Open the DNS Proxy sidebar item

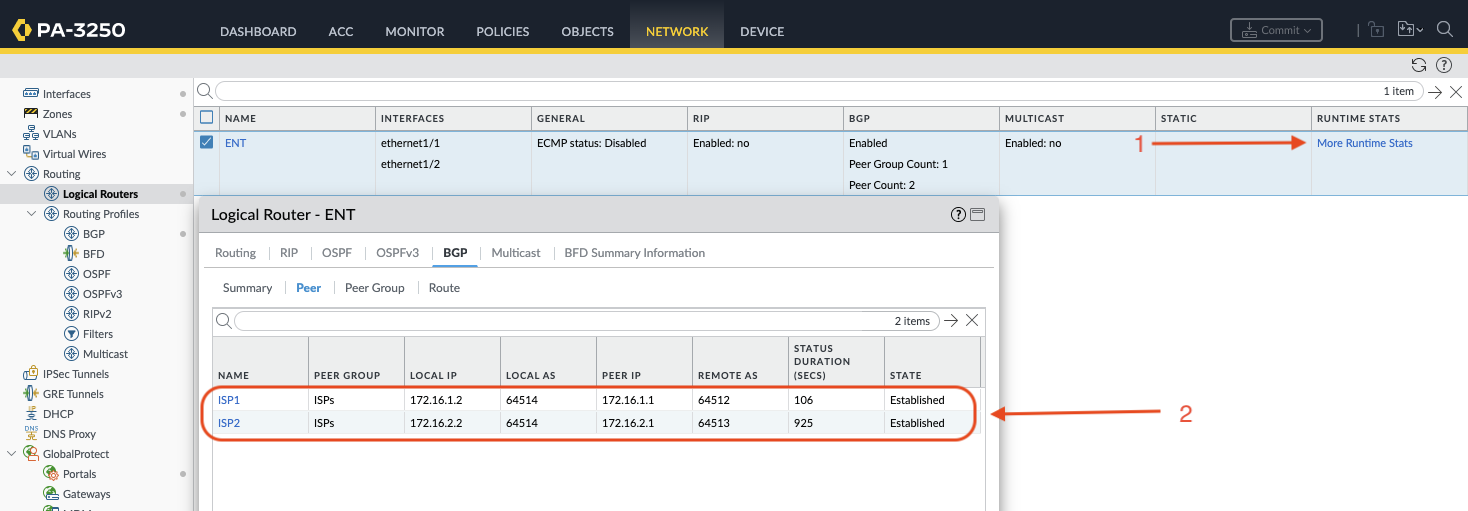[x=69, y=434]
